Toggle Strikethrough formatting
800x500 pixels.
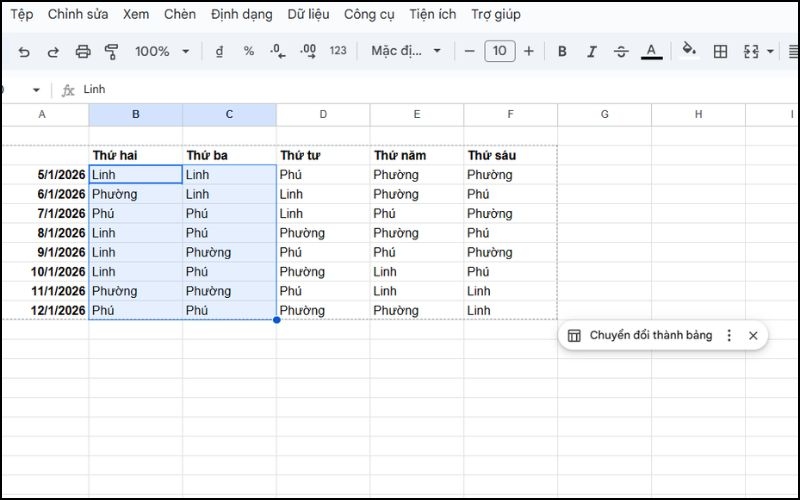[x=621, y=51]
